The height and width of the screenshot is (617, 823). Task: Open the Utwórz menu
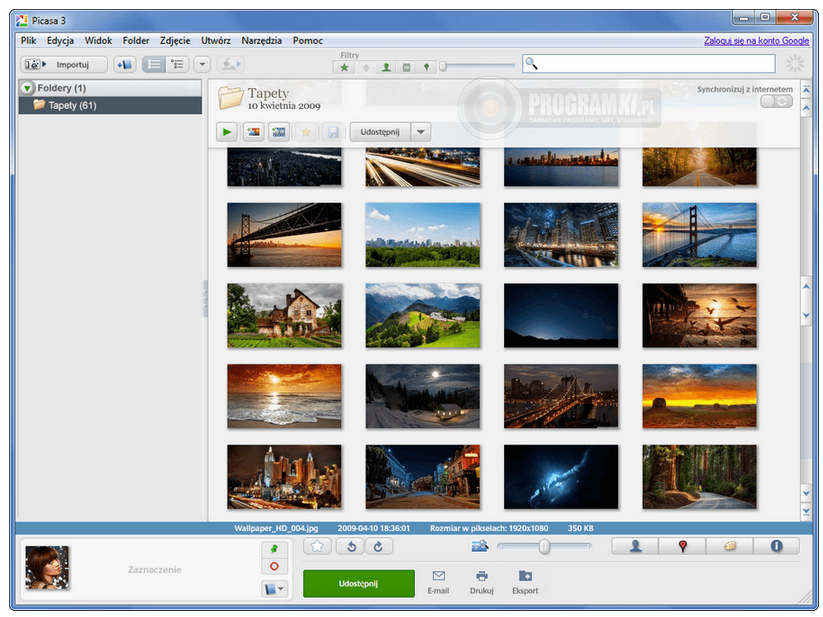click(216, 40)
